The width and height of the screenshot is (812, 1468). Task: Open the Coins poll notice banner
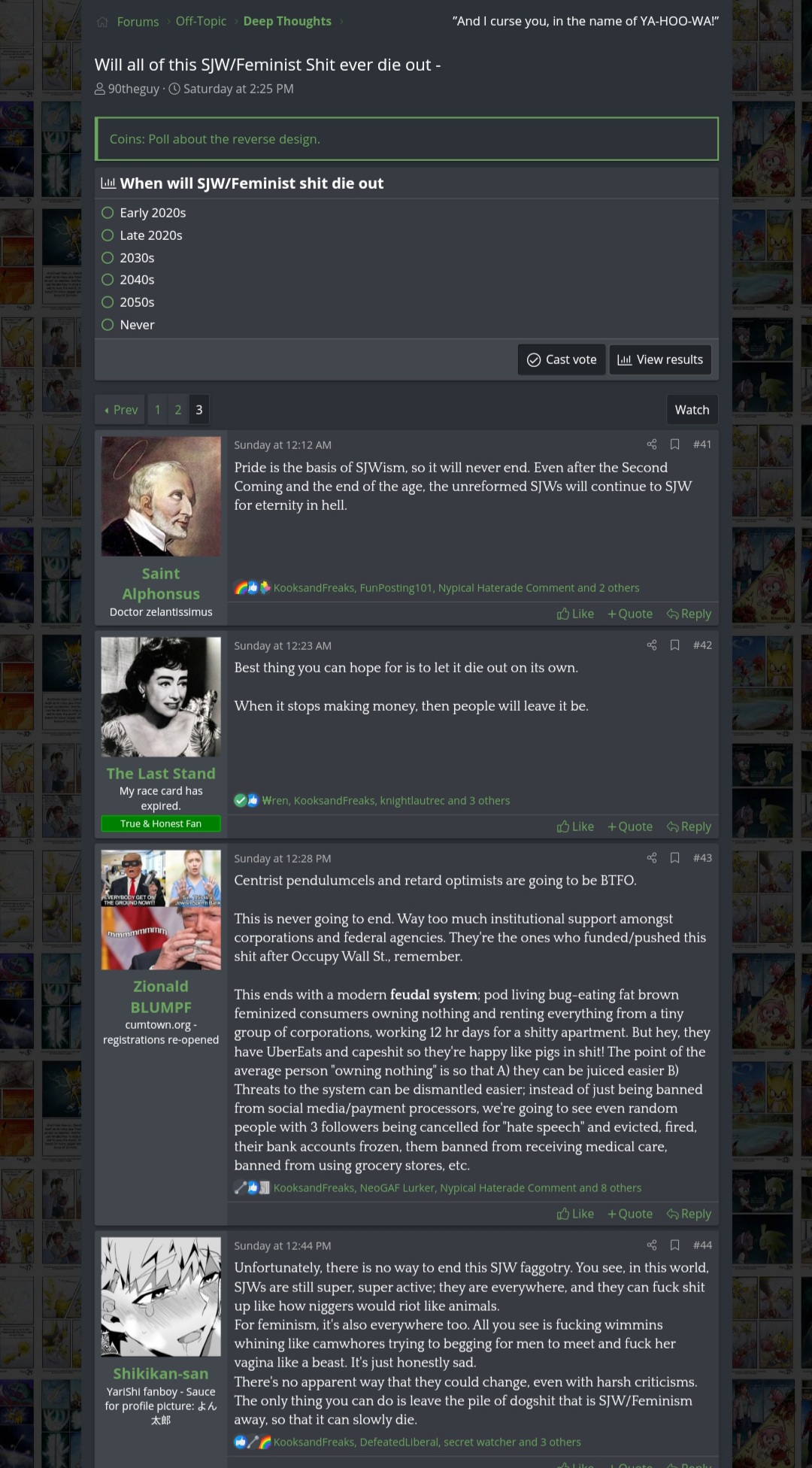407,139
